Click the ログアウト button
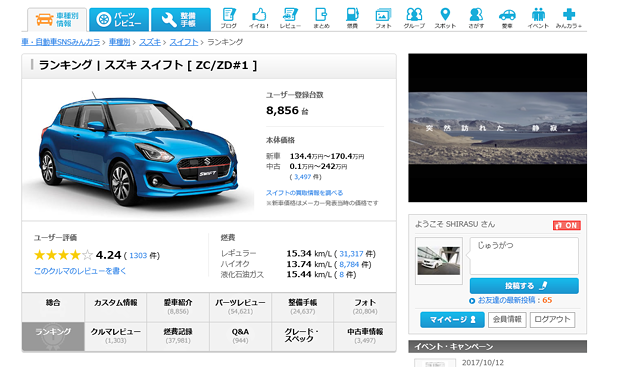624x367 pixels. click(x=552, y=320)
